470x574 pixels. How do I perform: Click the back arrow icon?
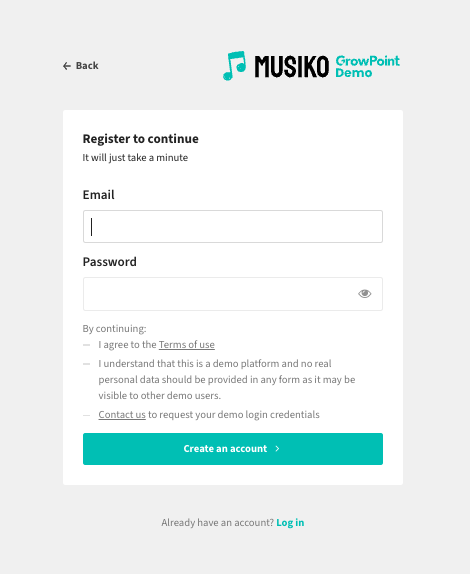pyautogui.click(x=67, y=66)
